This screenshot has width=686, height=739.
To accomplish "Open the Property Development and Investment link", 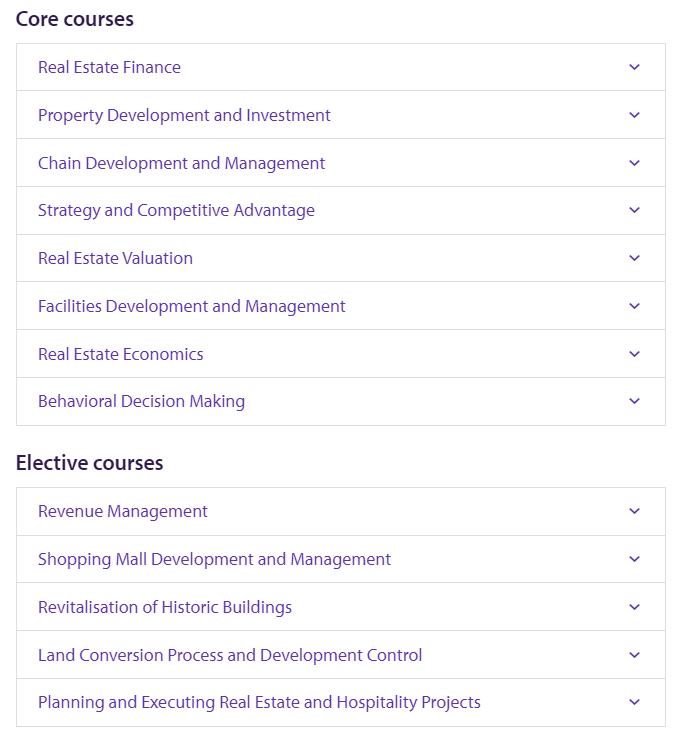I will click(x=184, y=115).
